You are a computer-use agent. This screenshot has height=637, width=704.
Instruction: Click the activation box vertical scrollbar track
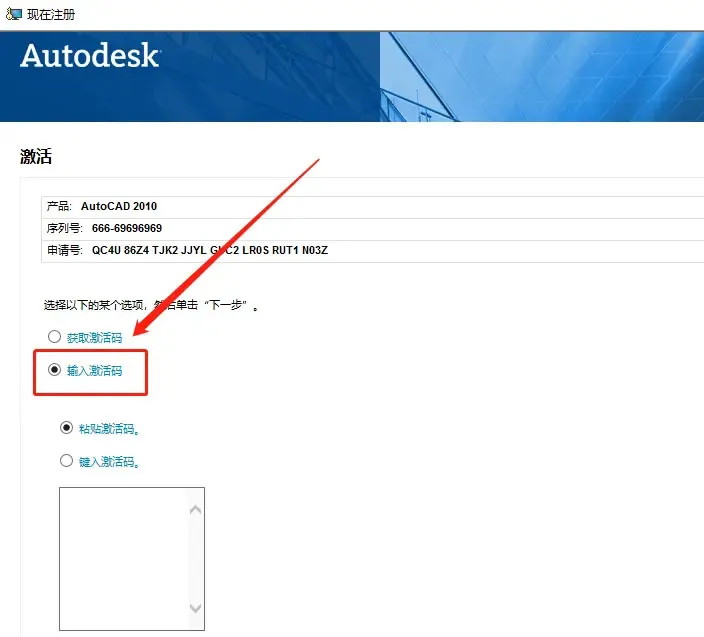pos(195,560)
